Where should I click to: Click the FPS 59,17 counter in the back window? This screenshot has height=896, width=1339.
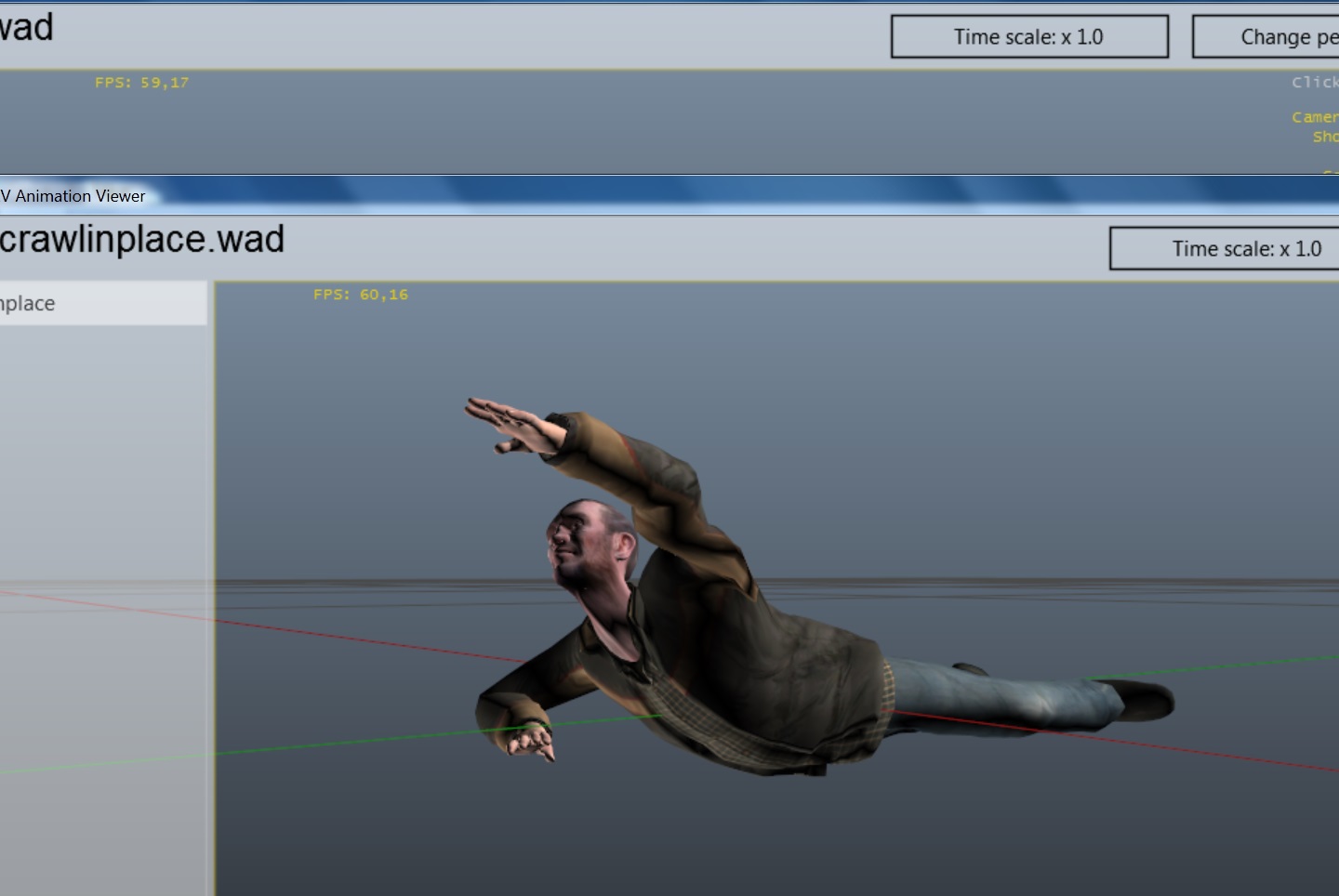tap(141, 83)
